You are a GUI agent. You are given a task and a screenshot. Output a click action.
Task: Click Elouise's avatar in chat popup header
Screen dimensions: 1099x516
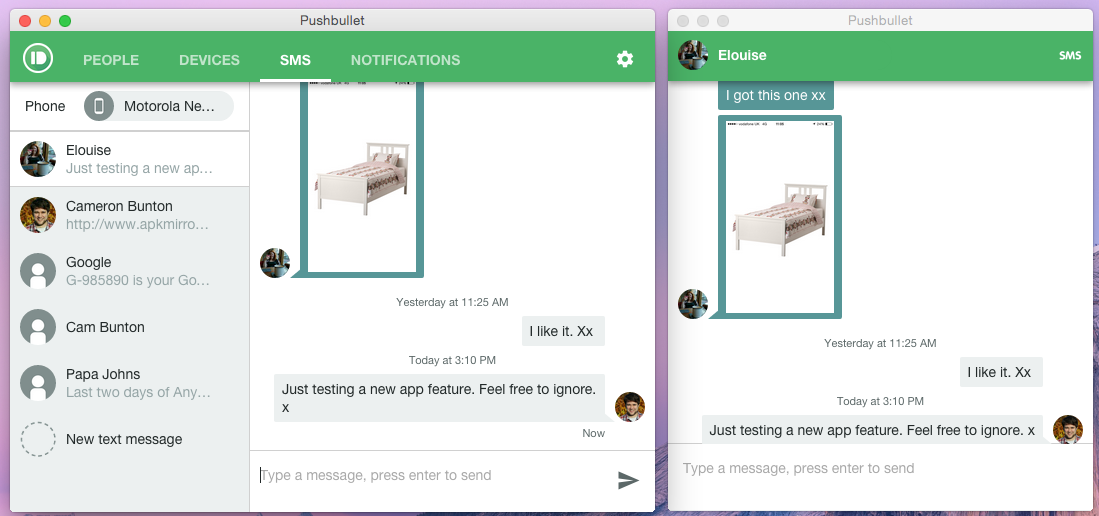(x=693, y=55)
